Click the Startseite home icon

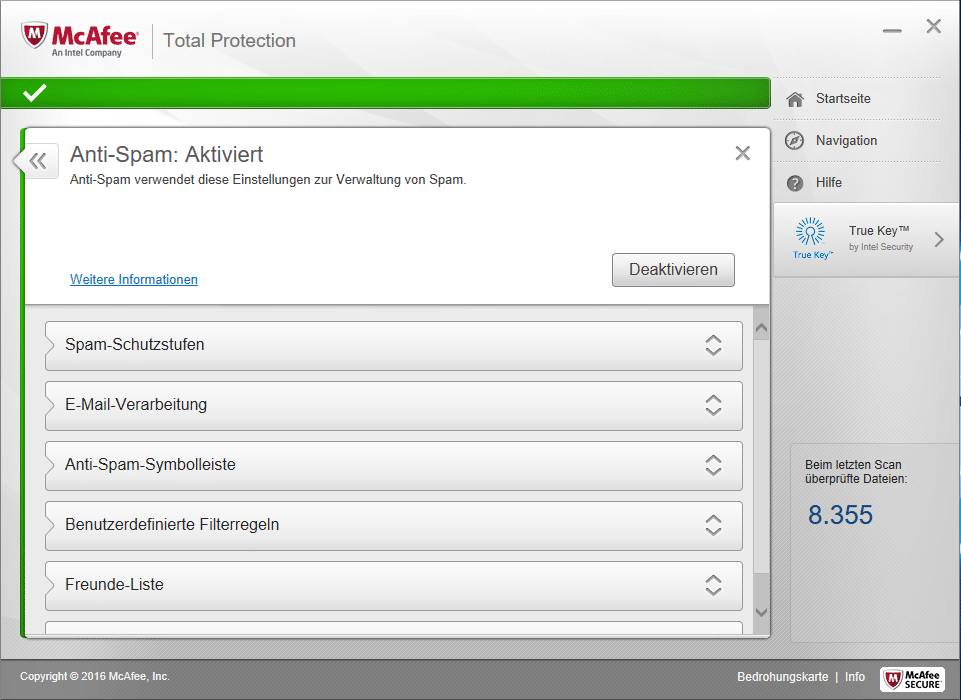coord(795,99)
